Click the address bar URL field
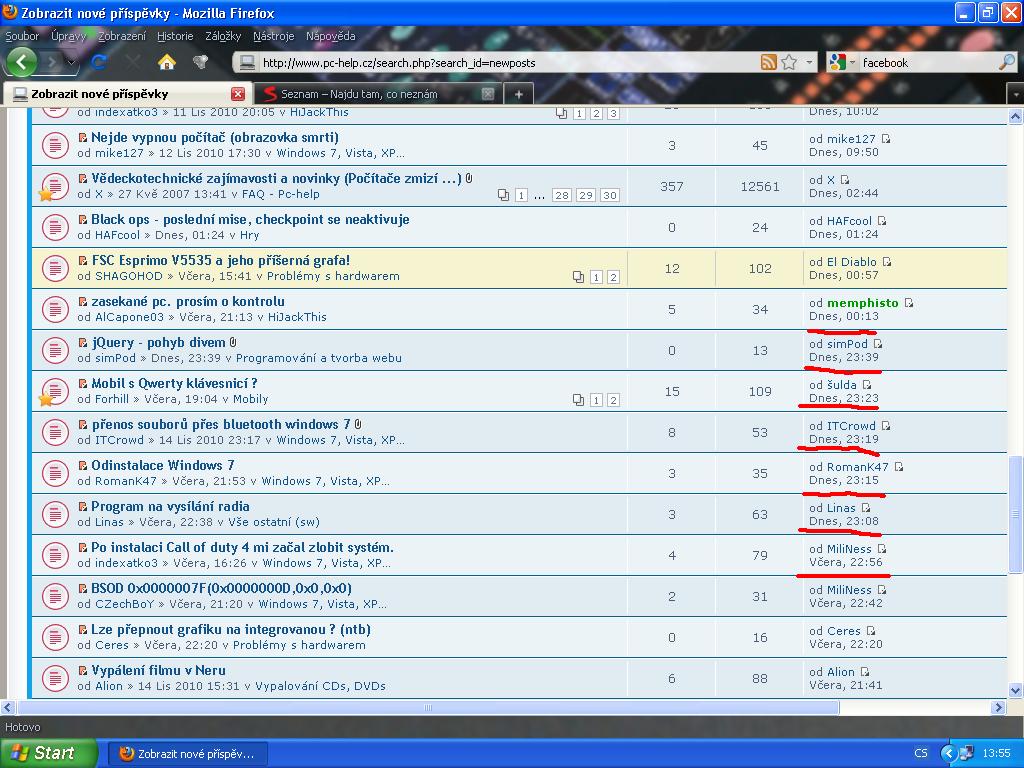This screenshot has width=1024, height=768. tap(509, 63)
